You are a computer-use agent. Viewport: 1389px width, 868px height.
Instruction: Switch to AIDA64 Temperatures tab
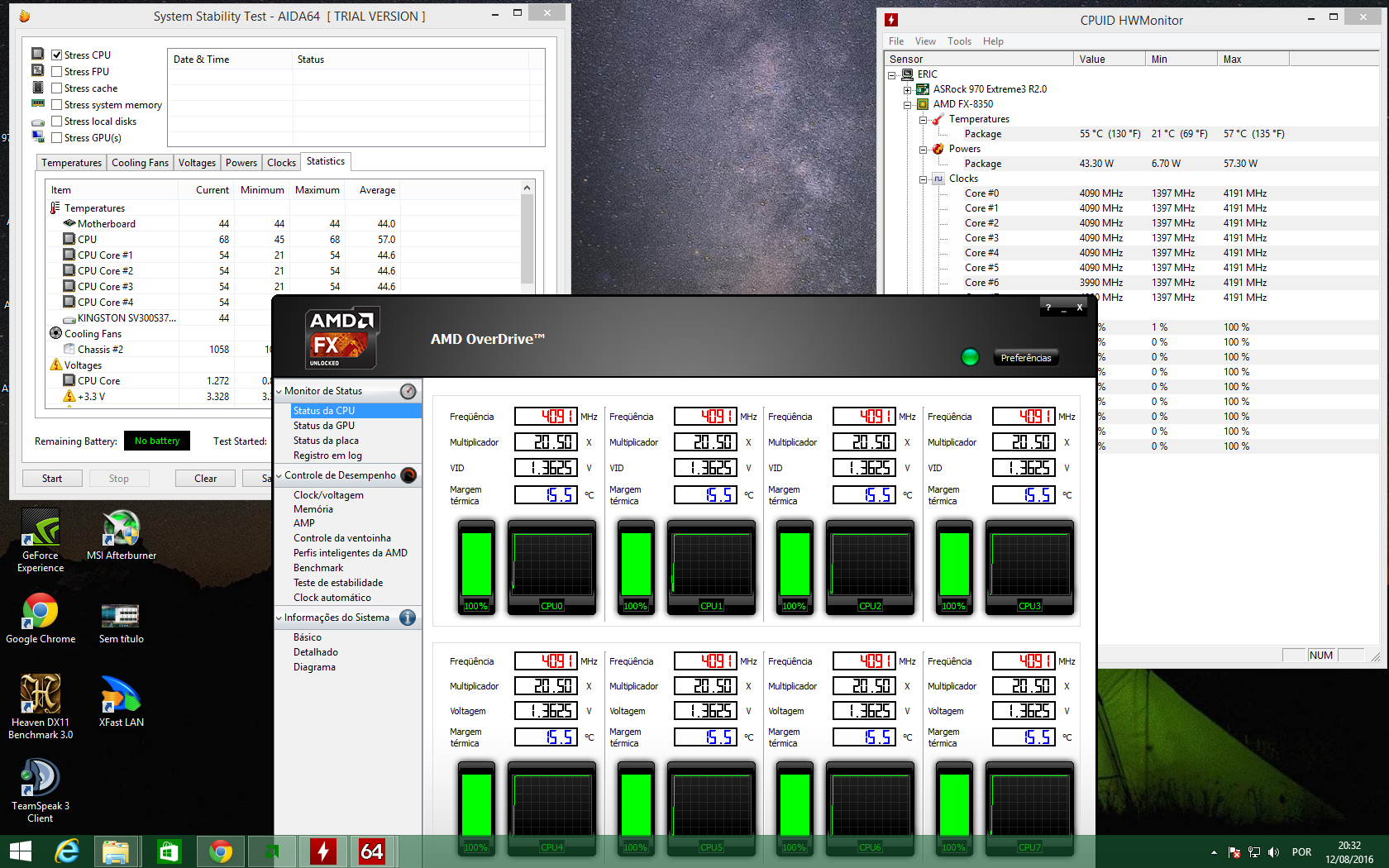72,163
